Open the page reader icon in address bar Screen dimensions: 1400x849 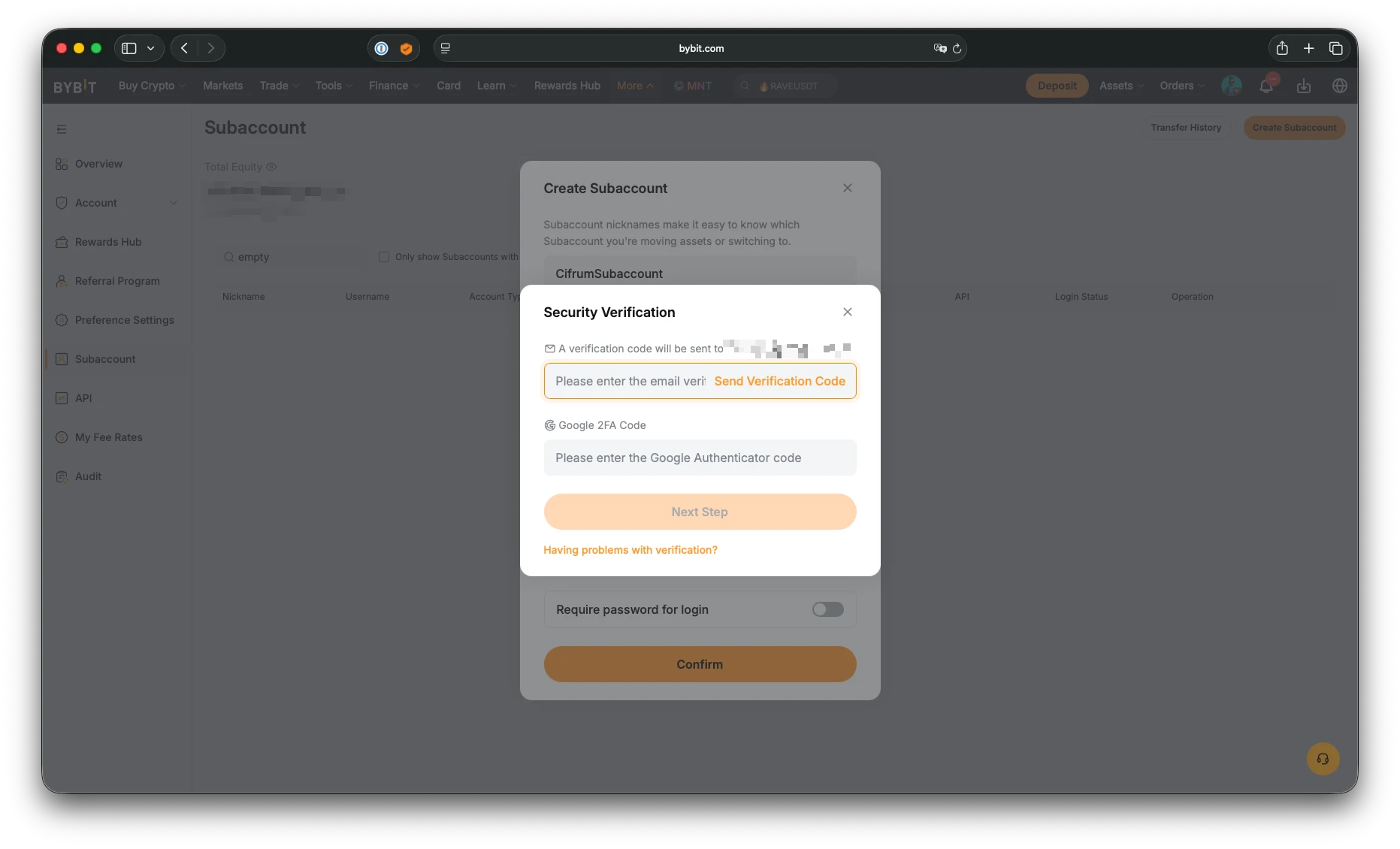coord(445,48)
